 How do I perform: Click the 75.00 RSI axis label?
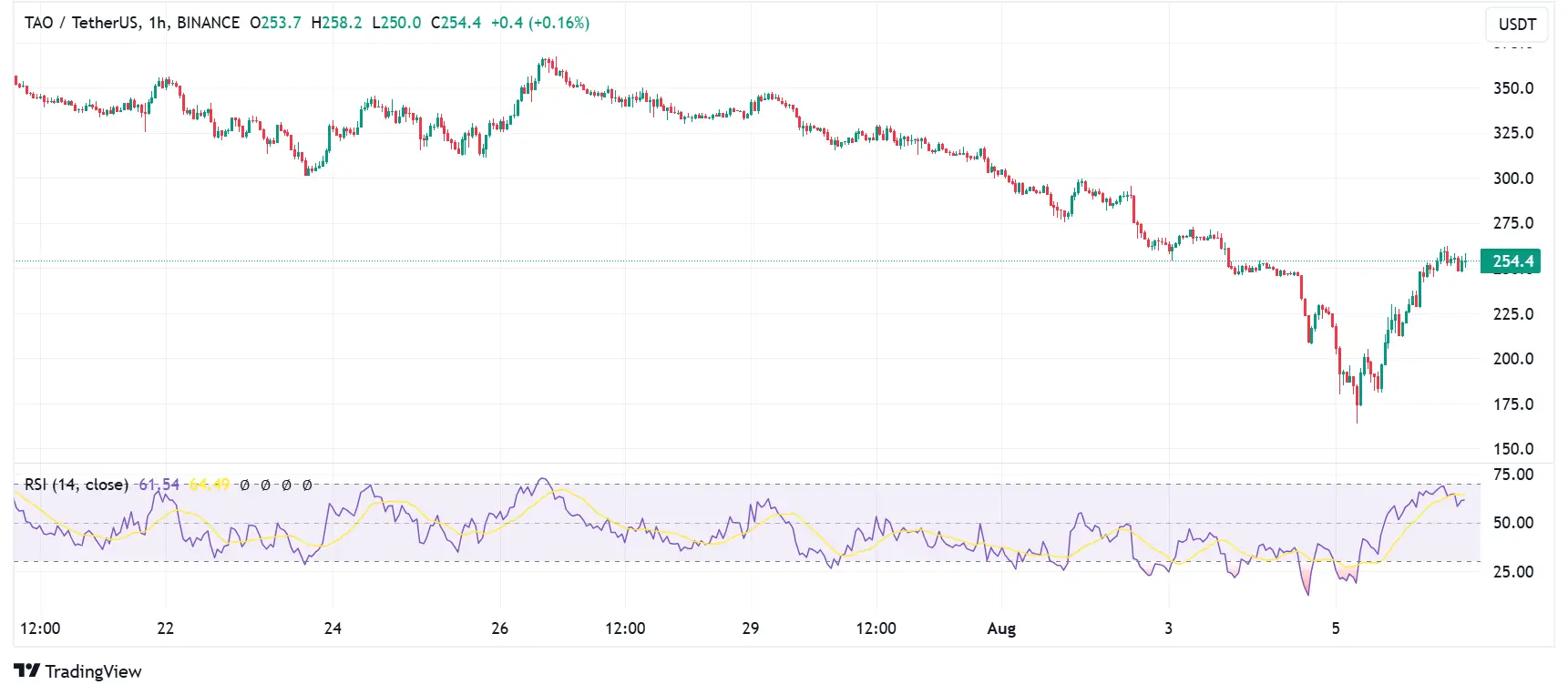point(1512,475)
